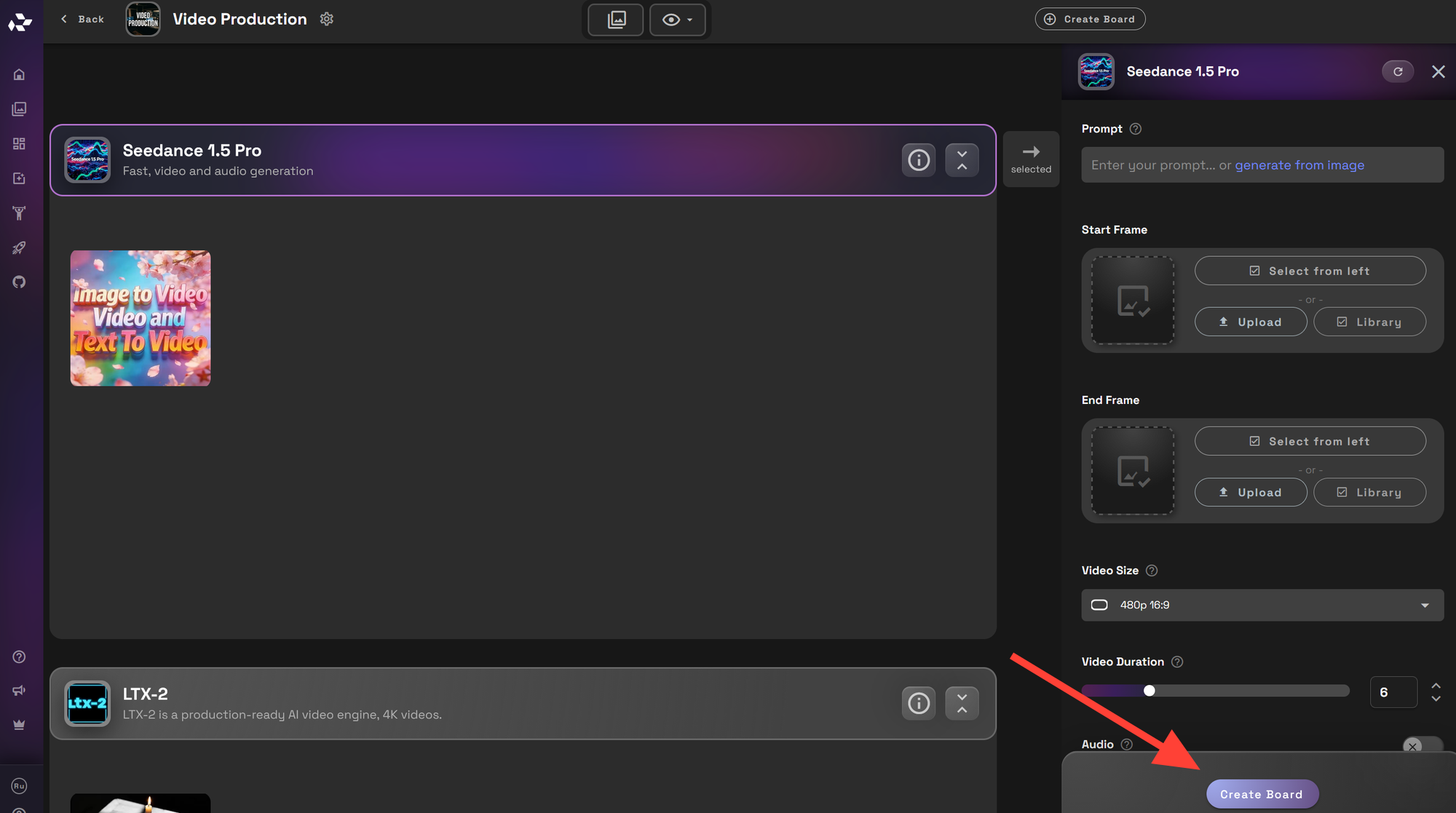Screen dimensions: 1456x813
Task: Open the home icon in sidebar
Action: coord(20,74)
